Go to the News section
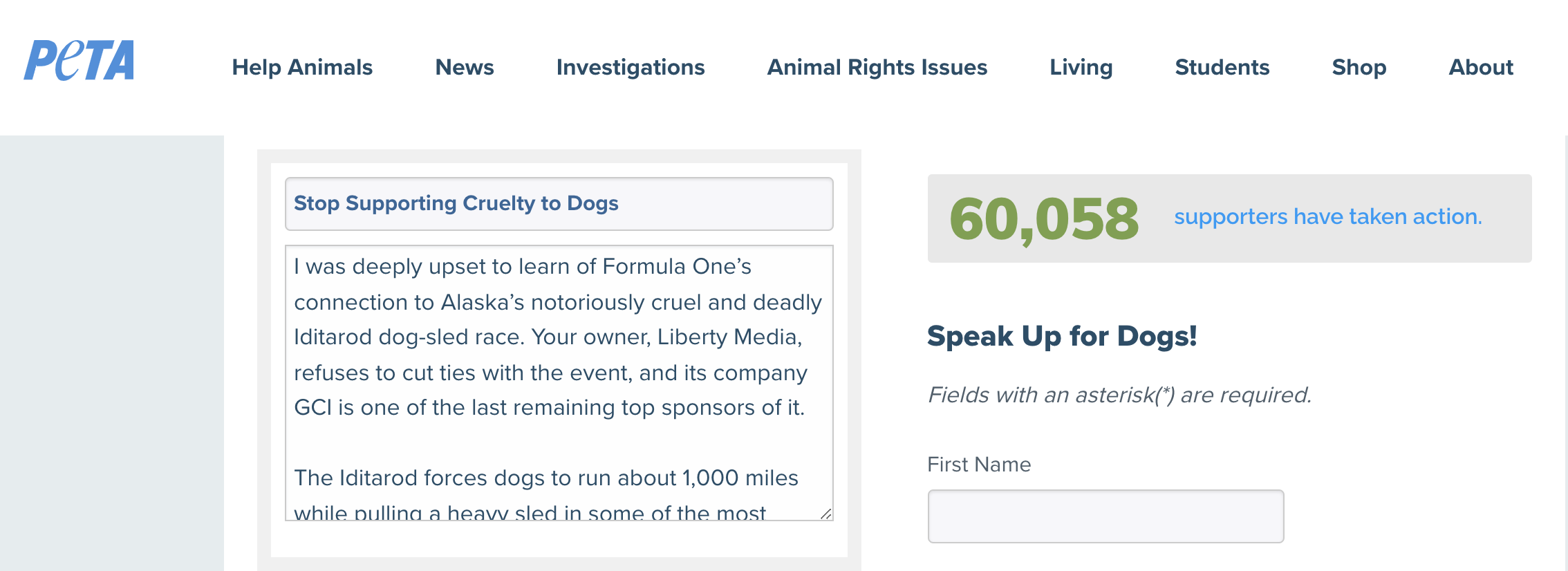The image size is (1568, 571). pyautogui.click(x=465, y=67)
